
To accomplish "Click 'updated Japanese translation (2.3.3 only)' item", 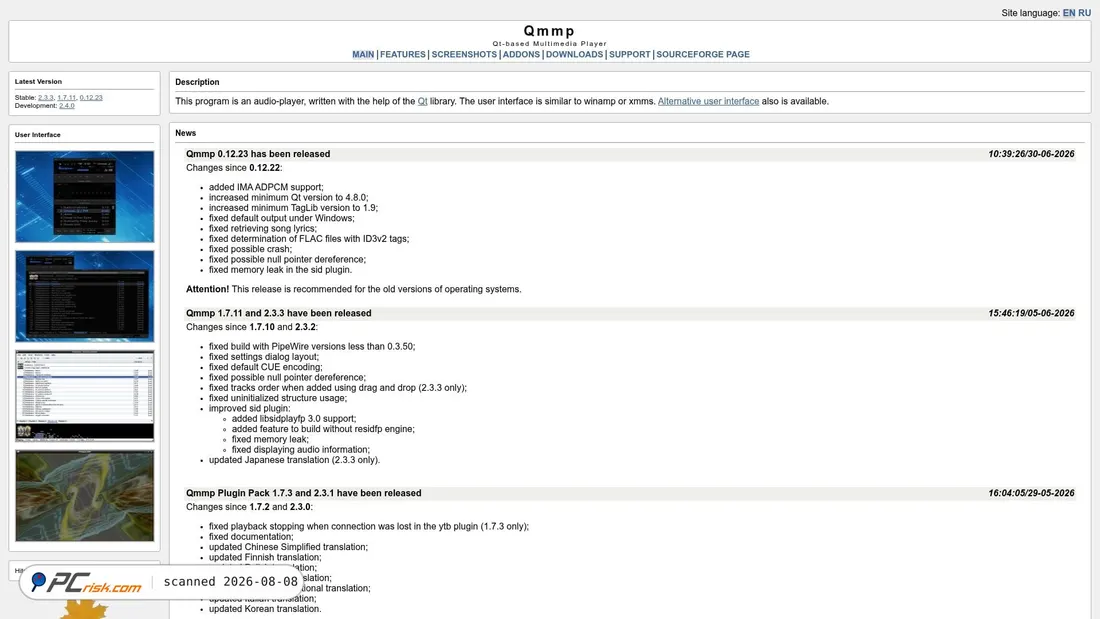I will click(294, 460).
